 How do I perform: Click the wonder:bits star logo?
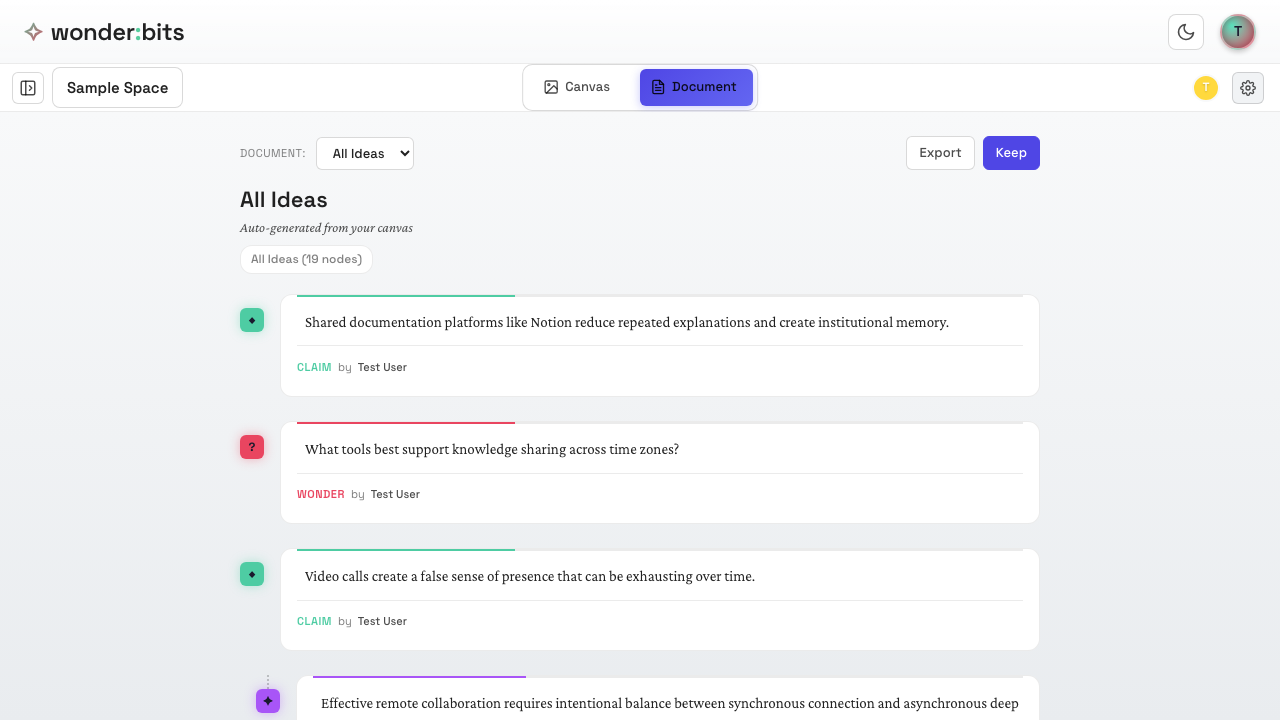click(33, 32)
